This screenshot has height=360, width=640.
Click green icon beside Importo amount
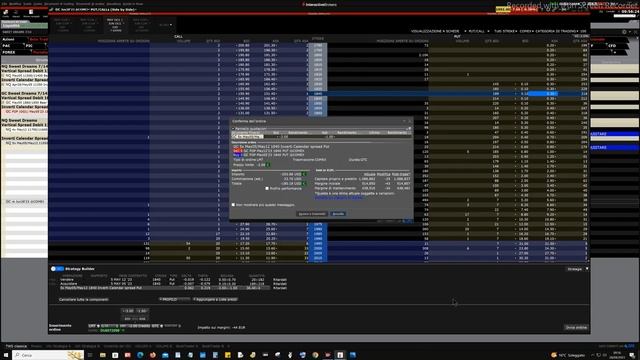[304, 174]
